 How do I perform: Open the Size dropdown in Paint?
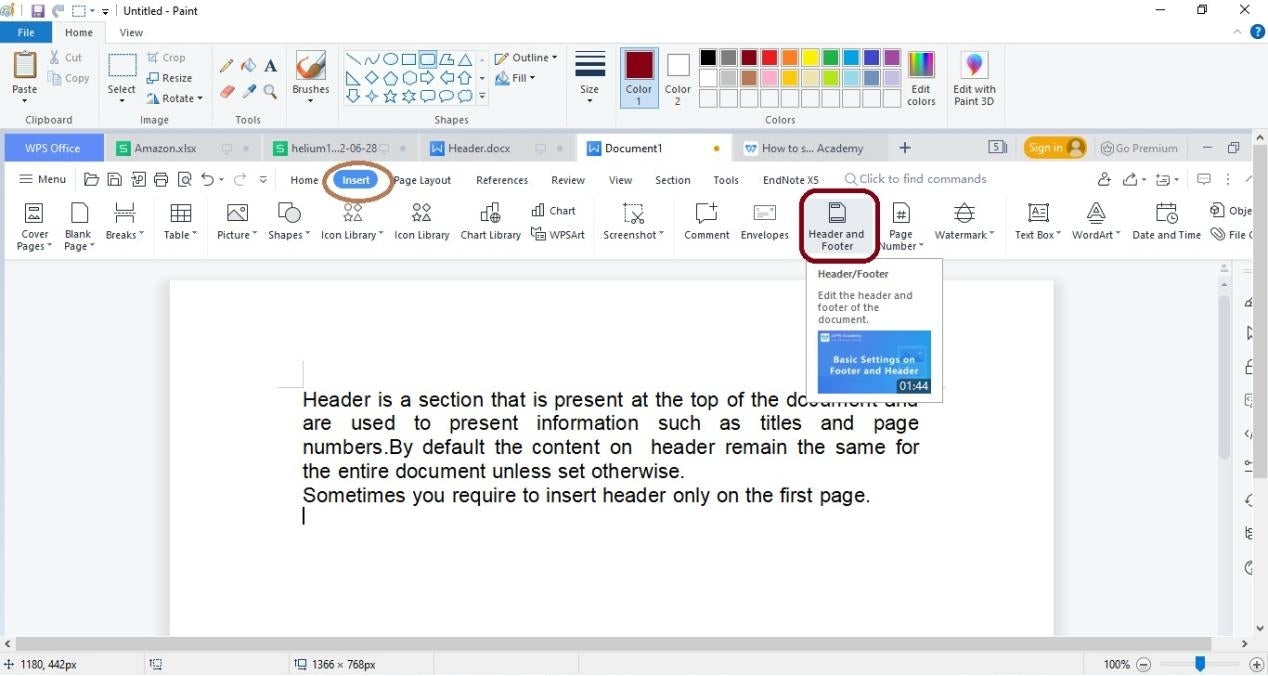coord(589,75)
